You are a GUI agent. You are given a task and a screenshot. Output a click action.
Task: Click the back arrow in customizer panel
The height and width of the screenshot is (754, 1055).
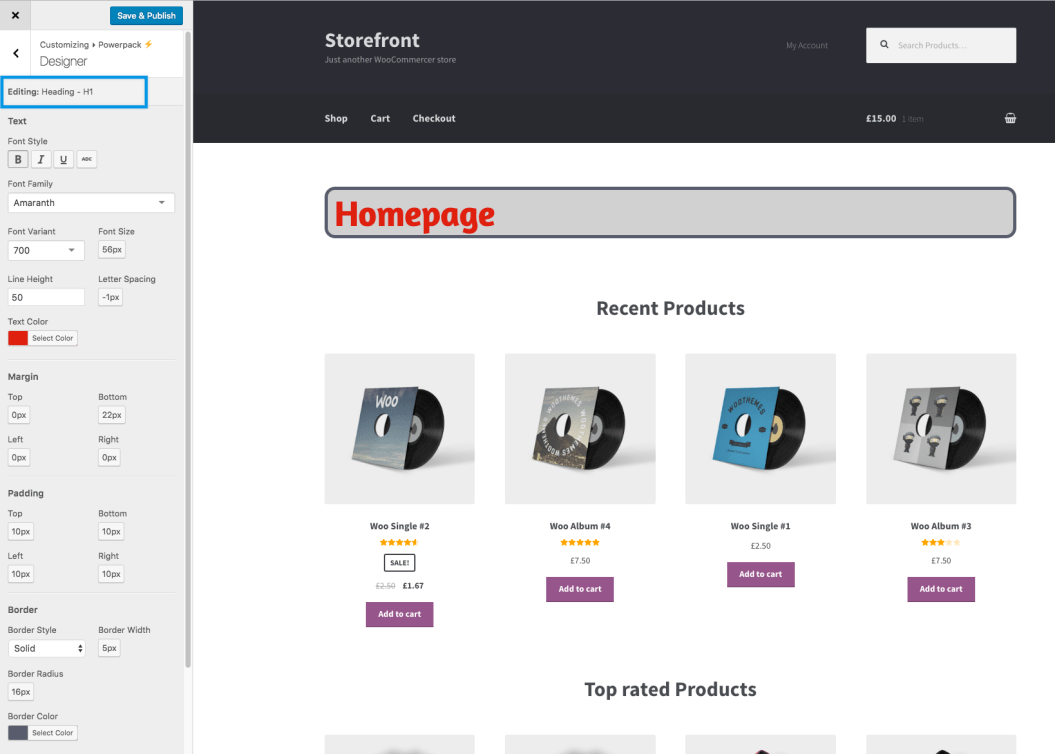(x=15, y=52)
